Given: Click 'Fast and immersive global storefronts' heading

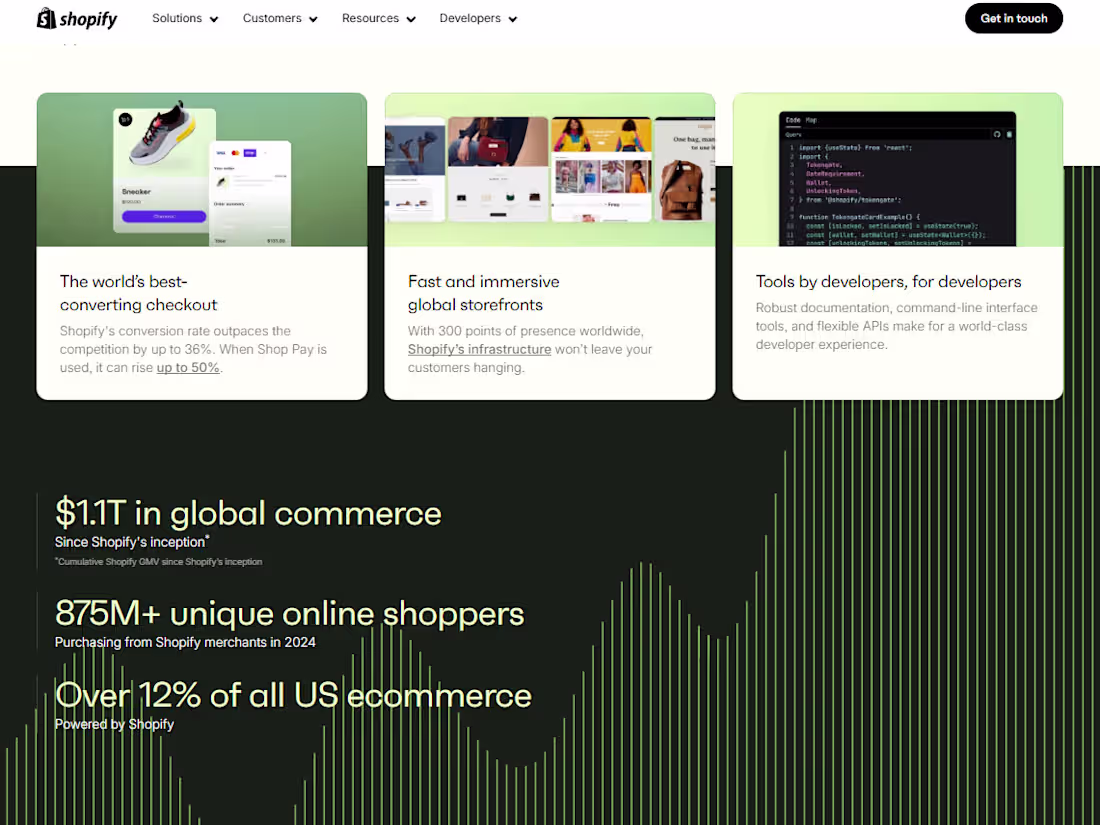Looking at the screenshot, I should pos(483,293).
